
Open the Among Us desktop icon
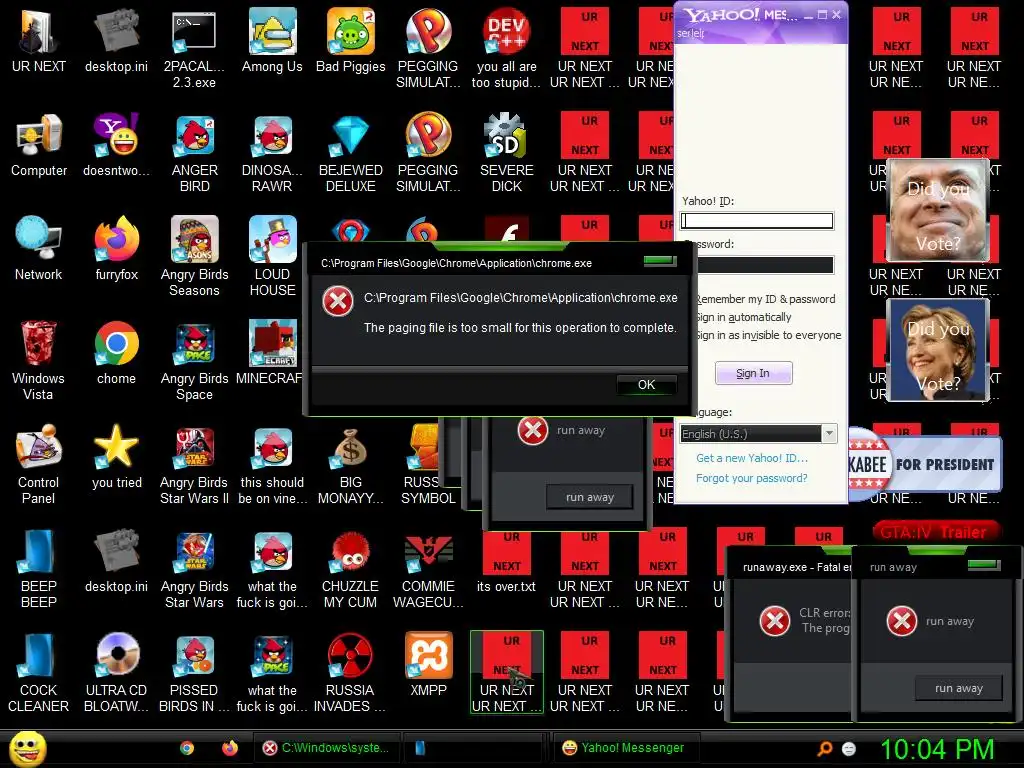pyautogui.click(x=272, y=40)
